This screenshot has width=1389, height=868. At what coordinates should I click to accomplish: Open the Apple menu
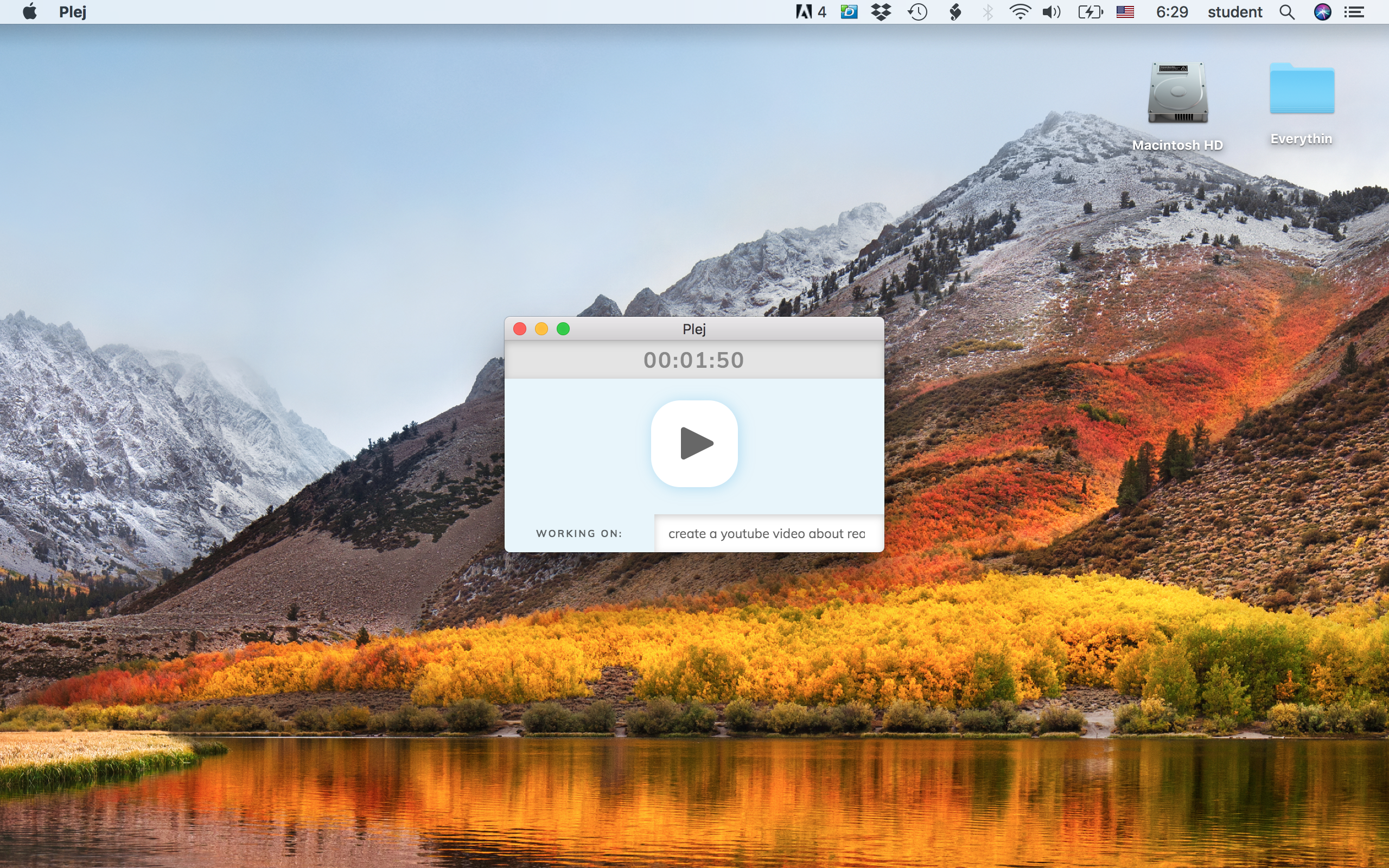pos(30,12)
